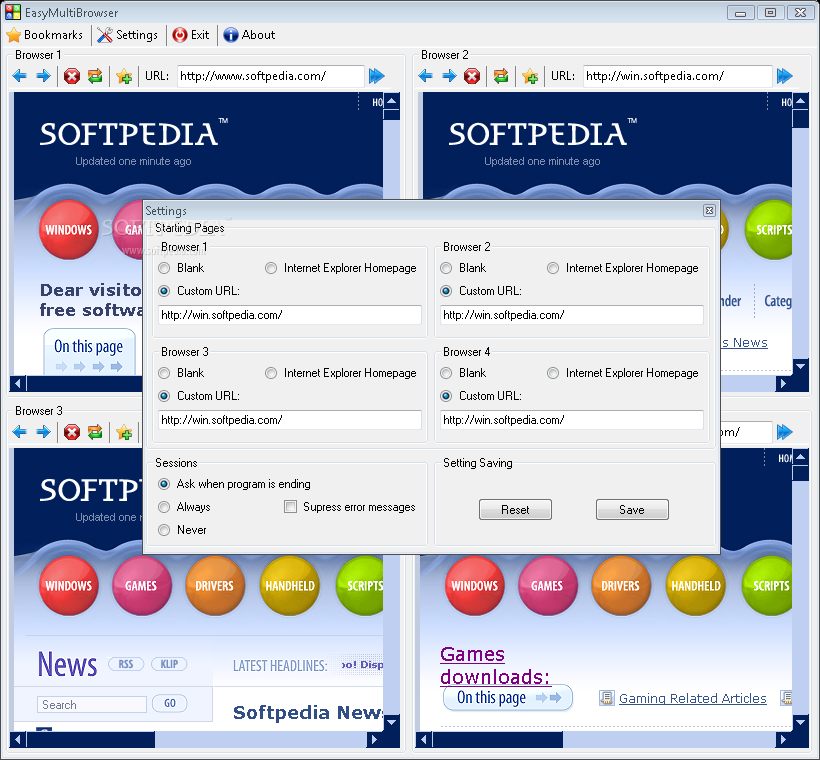Click the KLIP button next to News

pyautogui.click(x=169, y=664)
